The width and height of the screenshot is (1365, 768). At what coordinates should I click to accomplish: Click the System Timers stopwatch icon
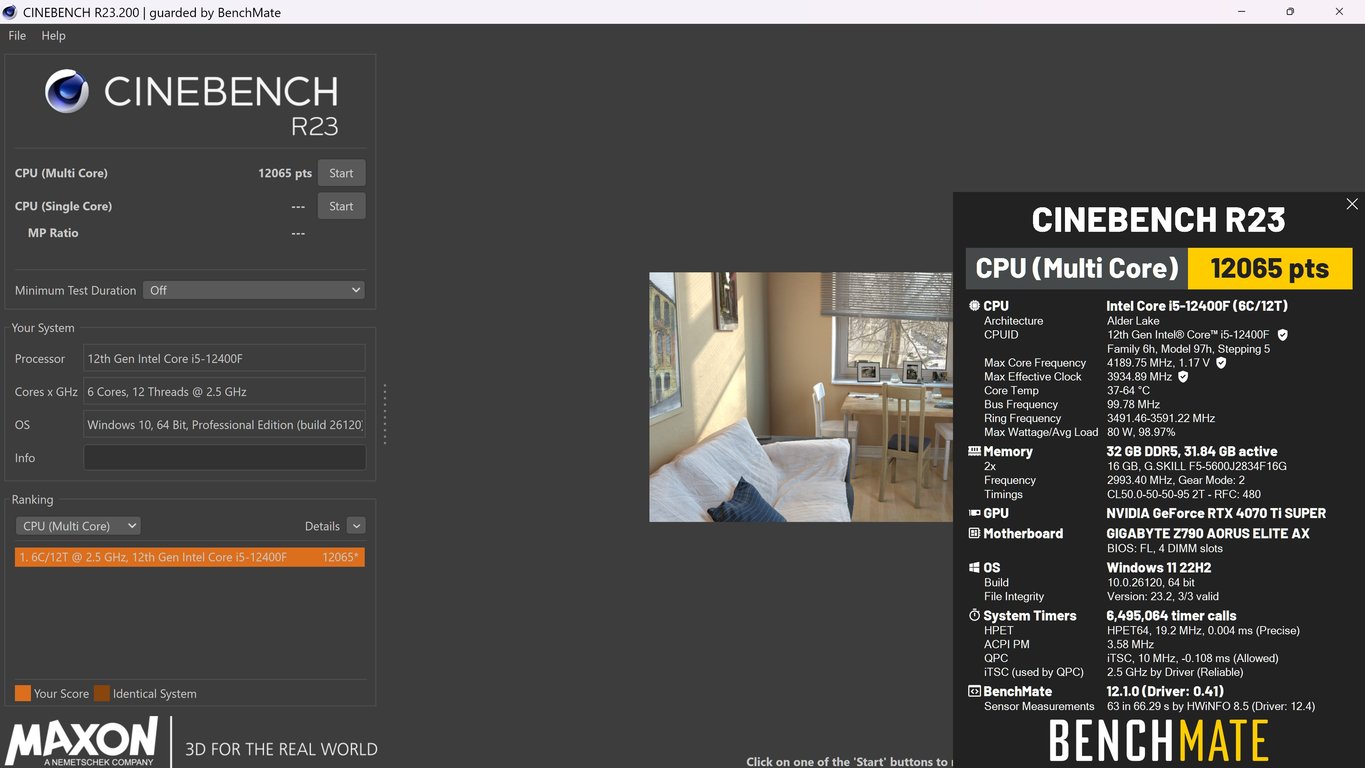pos(974,616)
